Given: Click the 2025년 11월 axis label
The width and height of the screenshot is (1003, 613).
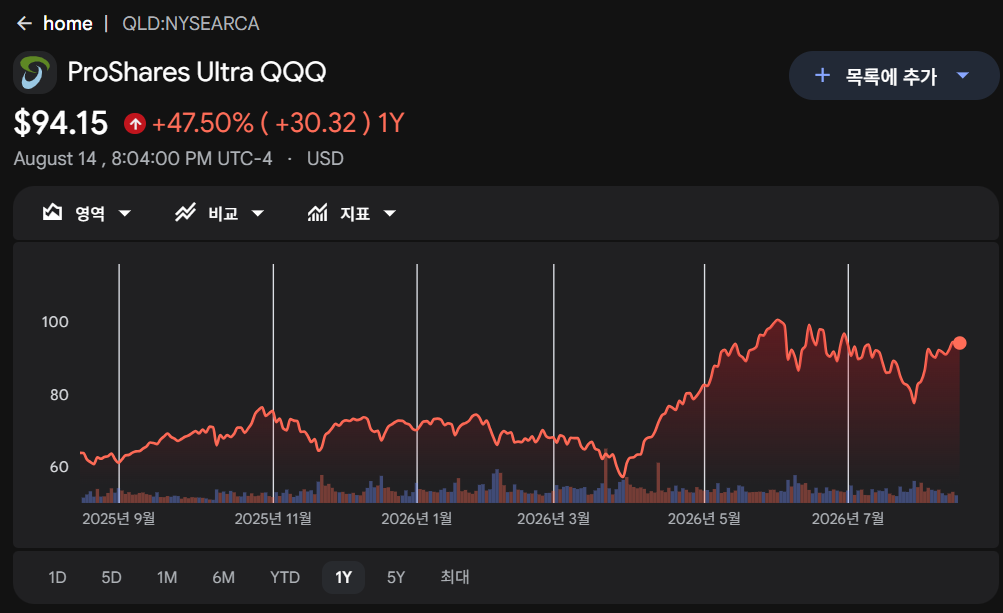Looking at the screenshot, I should (273, 519).
